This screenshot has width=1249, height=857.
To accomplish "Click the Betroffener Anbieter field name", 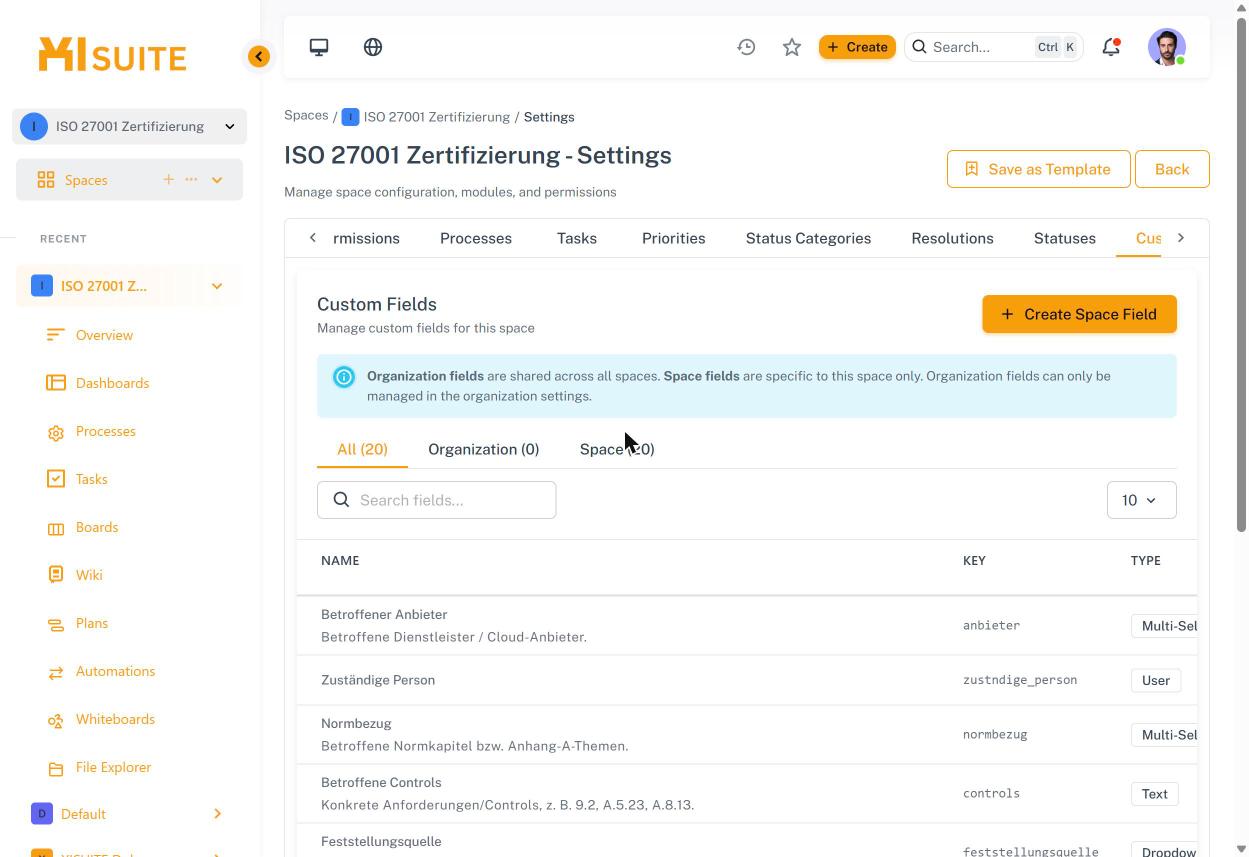I will (384, 614).
